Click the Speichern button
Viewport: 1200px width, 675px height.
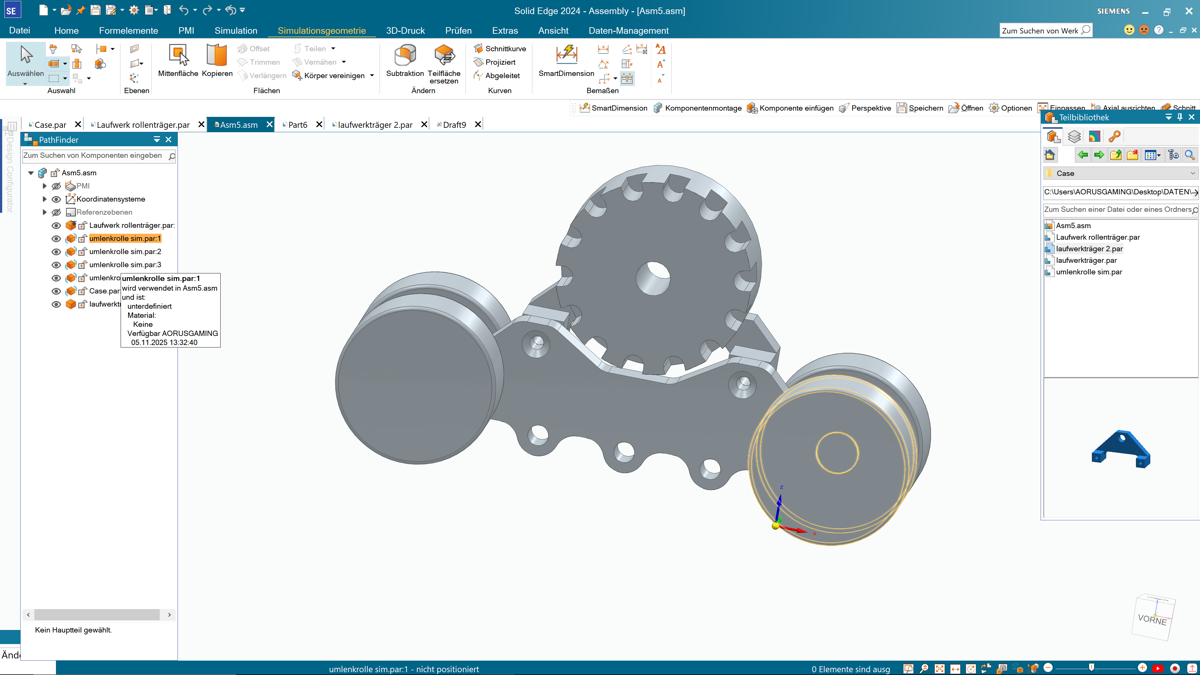coord(920,108)
